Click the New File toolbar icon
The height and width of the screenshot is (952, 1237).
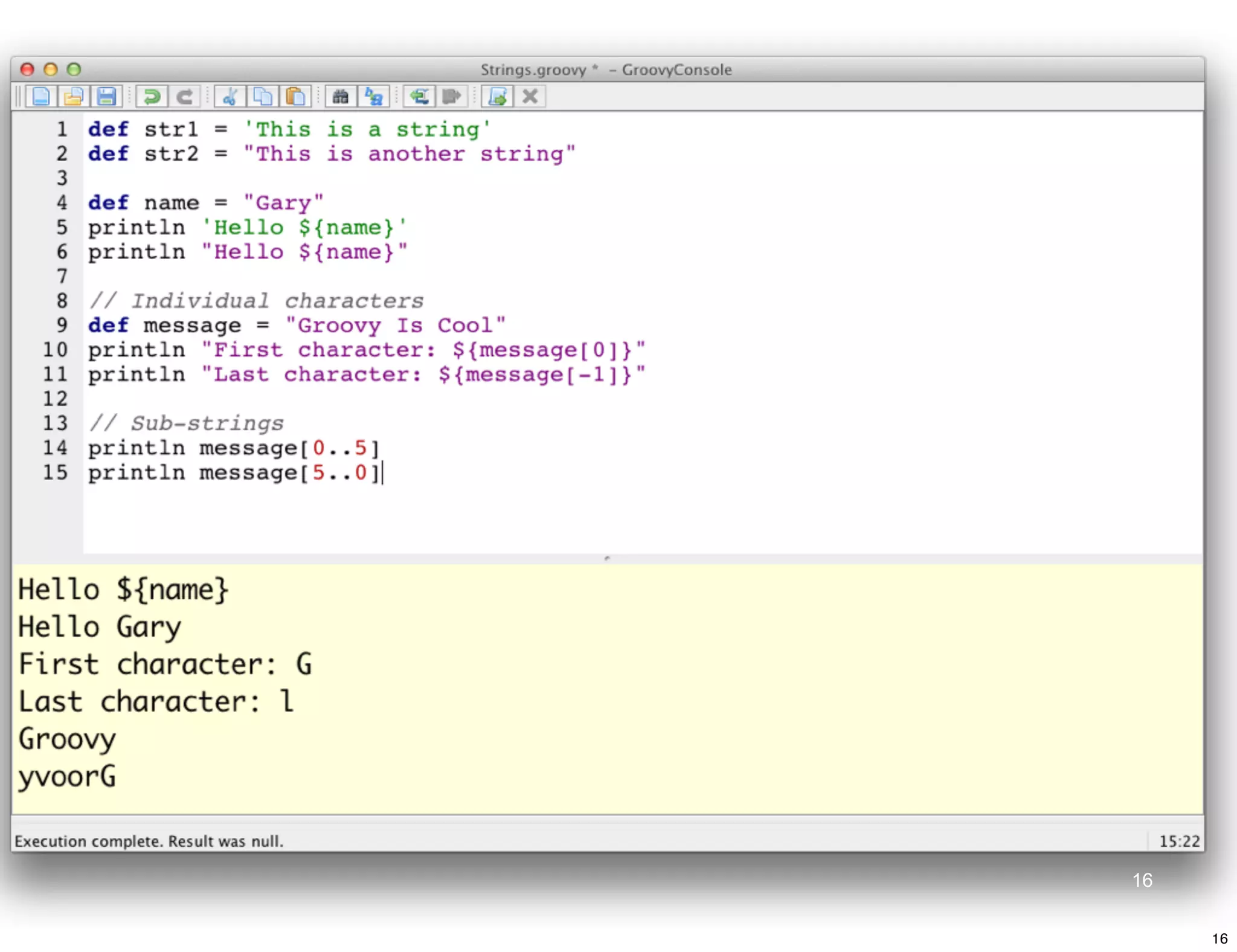point(41,97)
